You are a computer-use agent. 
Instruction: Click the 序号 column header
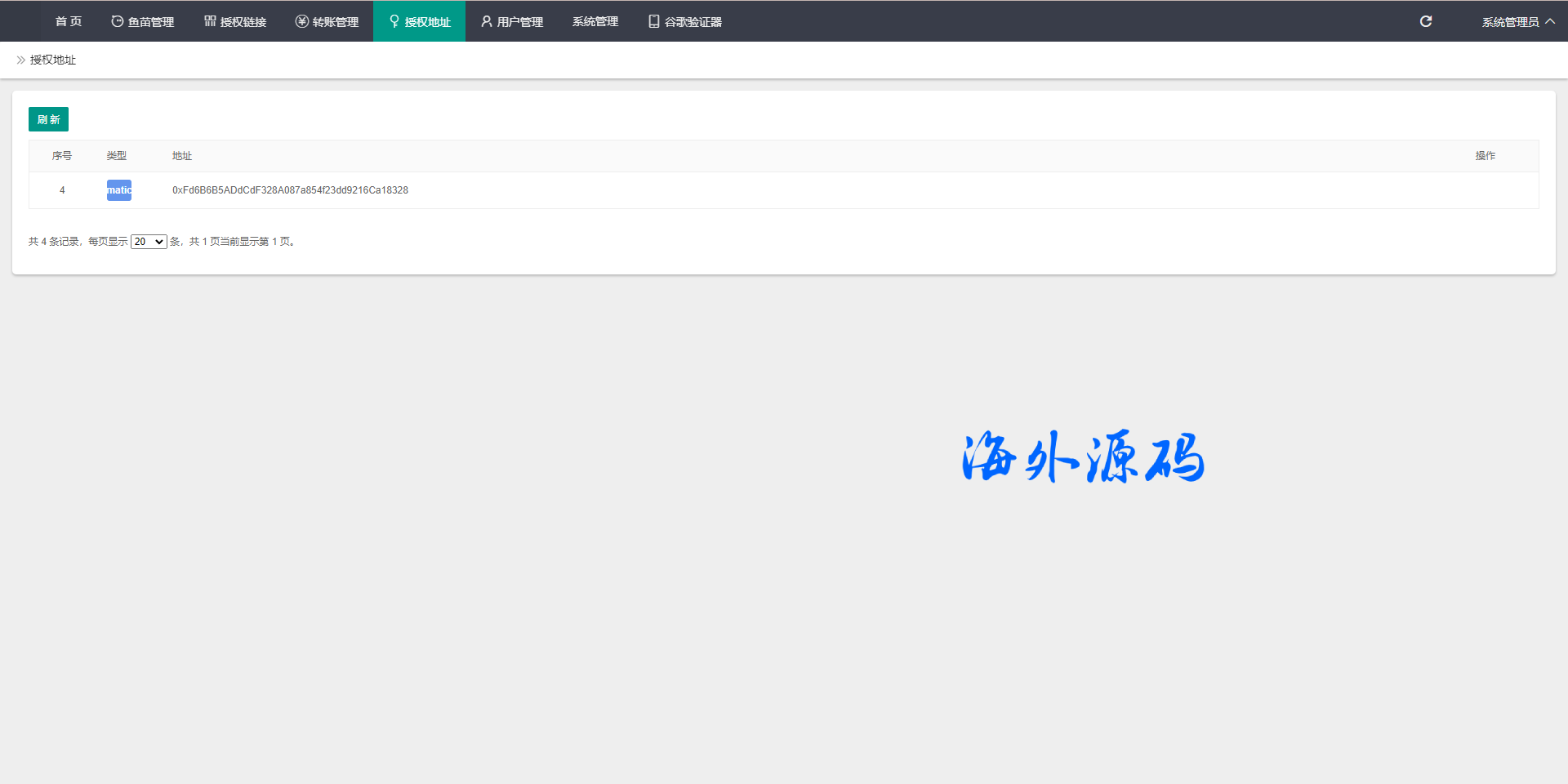(x=62, y=156)
